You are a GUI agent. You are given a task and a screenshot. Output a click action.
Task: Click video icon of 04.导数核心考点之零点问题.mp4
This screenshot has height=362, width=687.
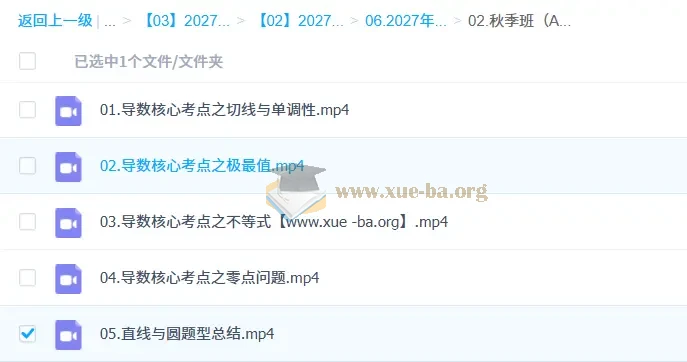click(x=68, y=279)
